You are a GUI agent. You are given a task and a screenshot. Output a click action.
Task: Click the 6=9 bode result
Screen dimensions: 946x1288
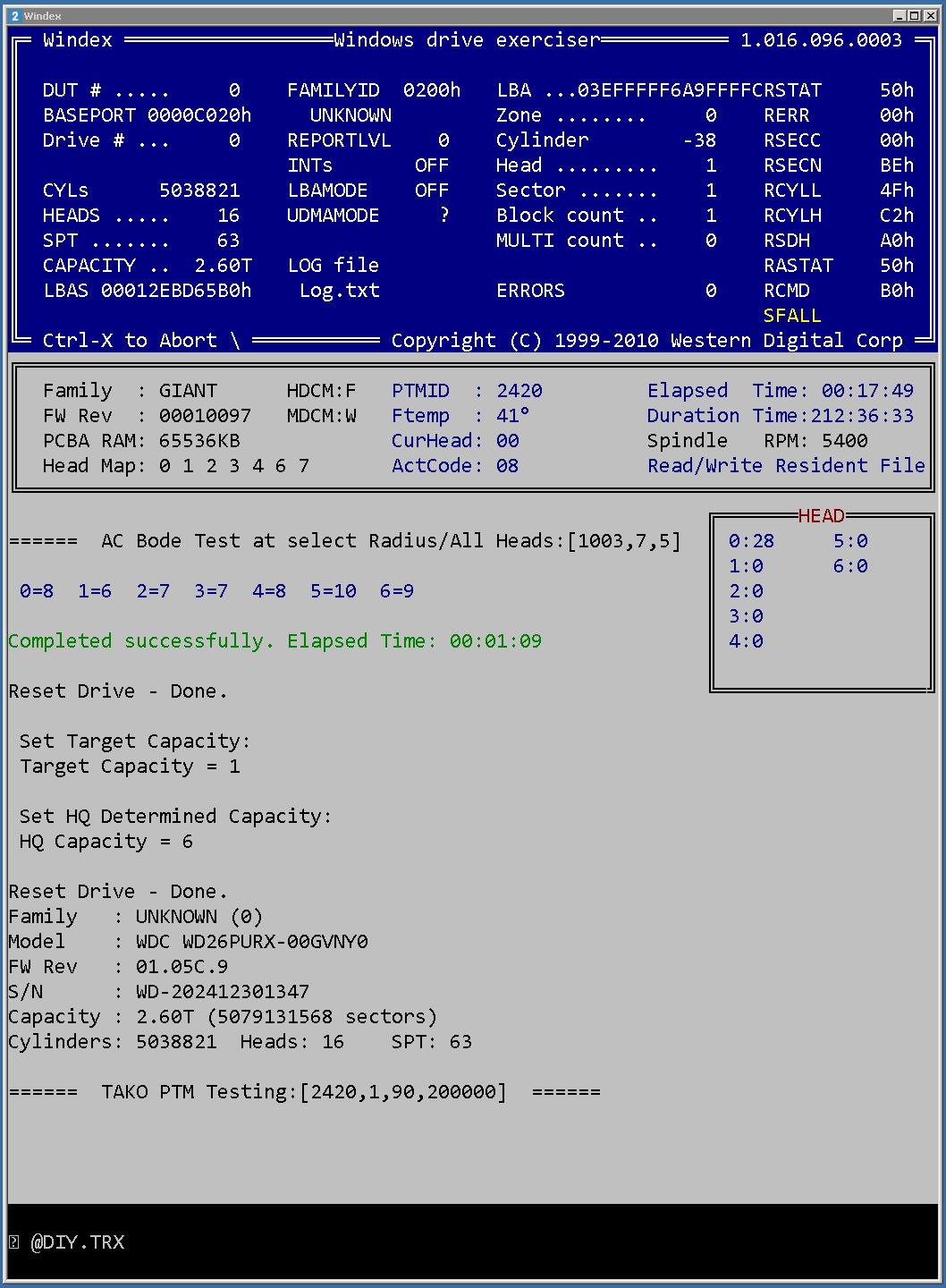(397, 591)
